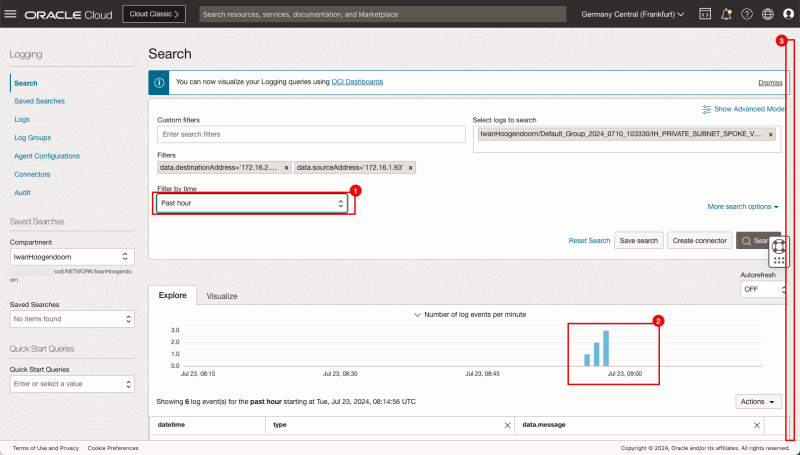The image size is (800, 455).
Task: Open the Compartment dropdown
Action: point(71,257)
